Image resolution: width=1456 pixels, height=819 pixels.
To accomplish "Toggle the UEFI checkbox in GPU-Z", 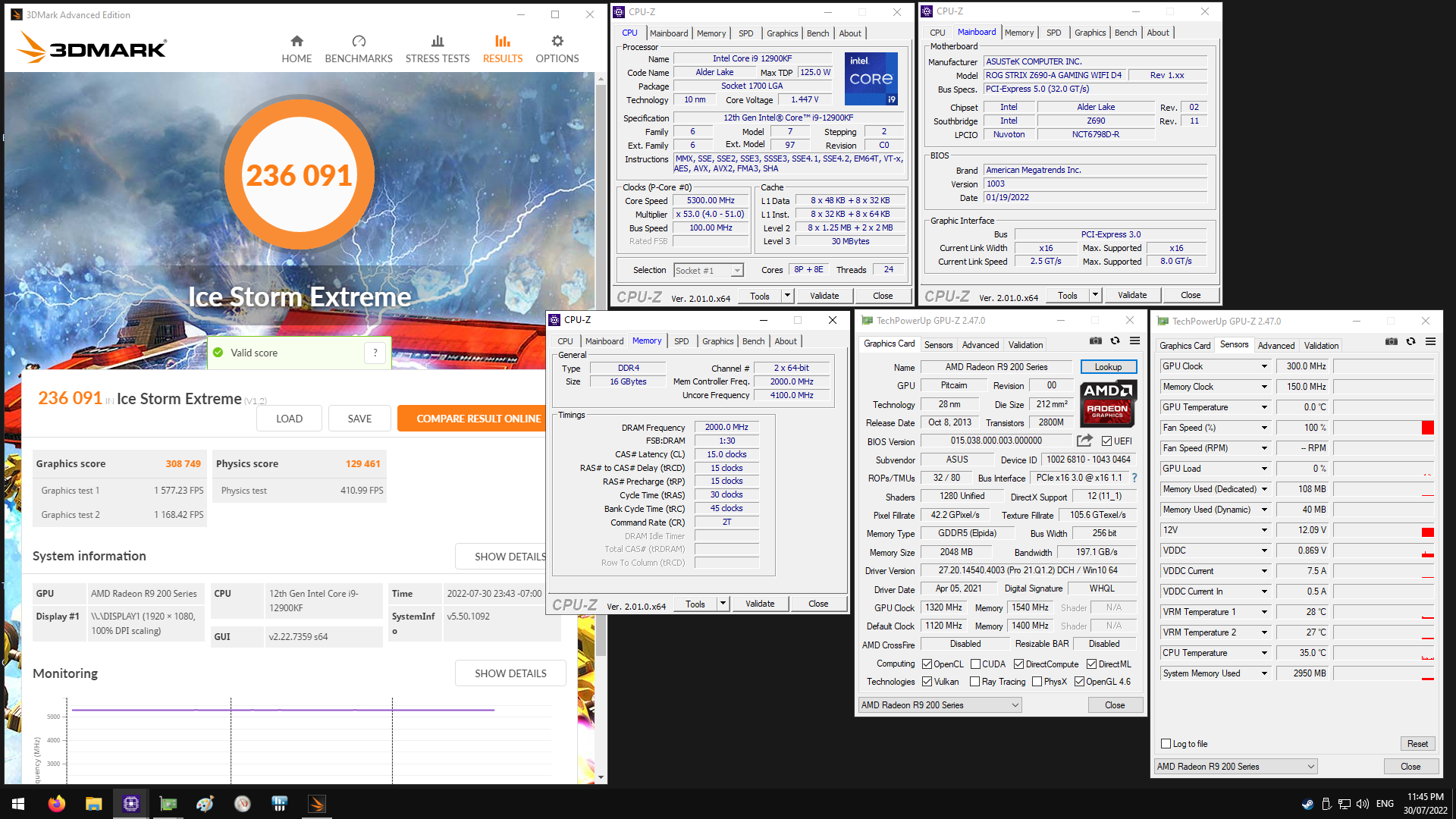I will (1106, 441).
